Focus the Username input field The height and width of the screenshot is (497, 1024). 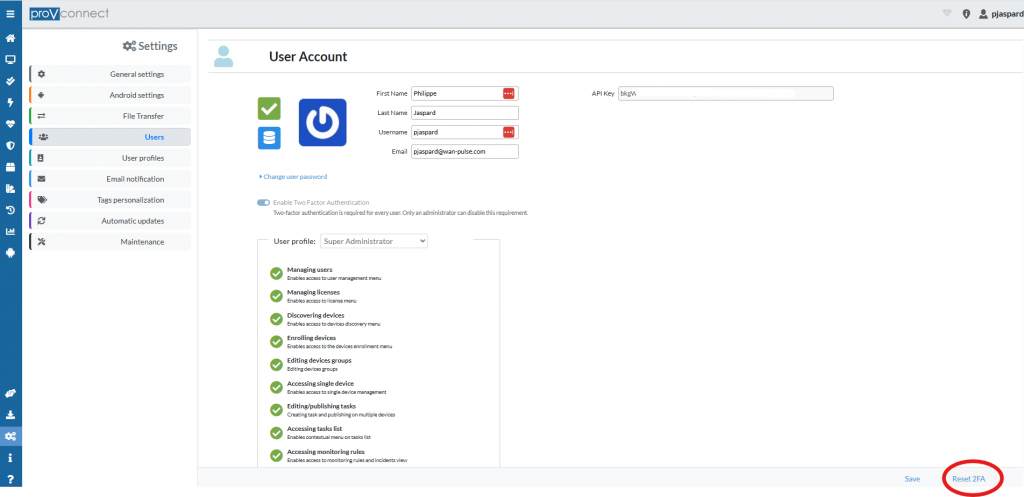pyautogui.click(x=464, y=132)
